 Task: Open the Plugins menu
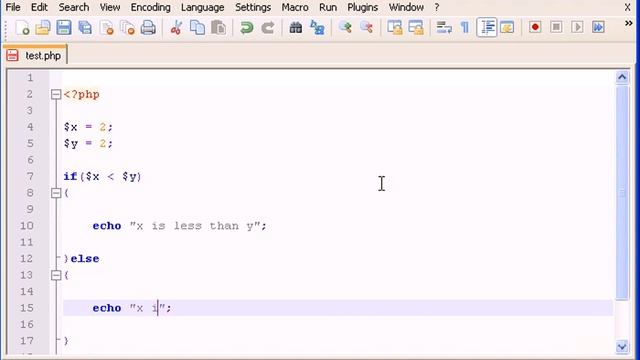tap(362, 7)
